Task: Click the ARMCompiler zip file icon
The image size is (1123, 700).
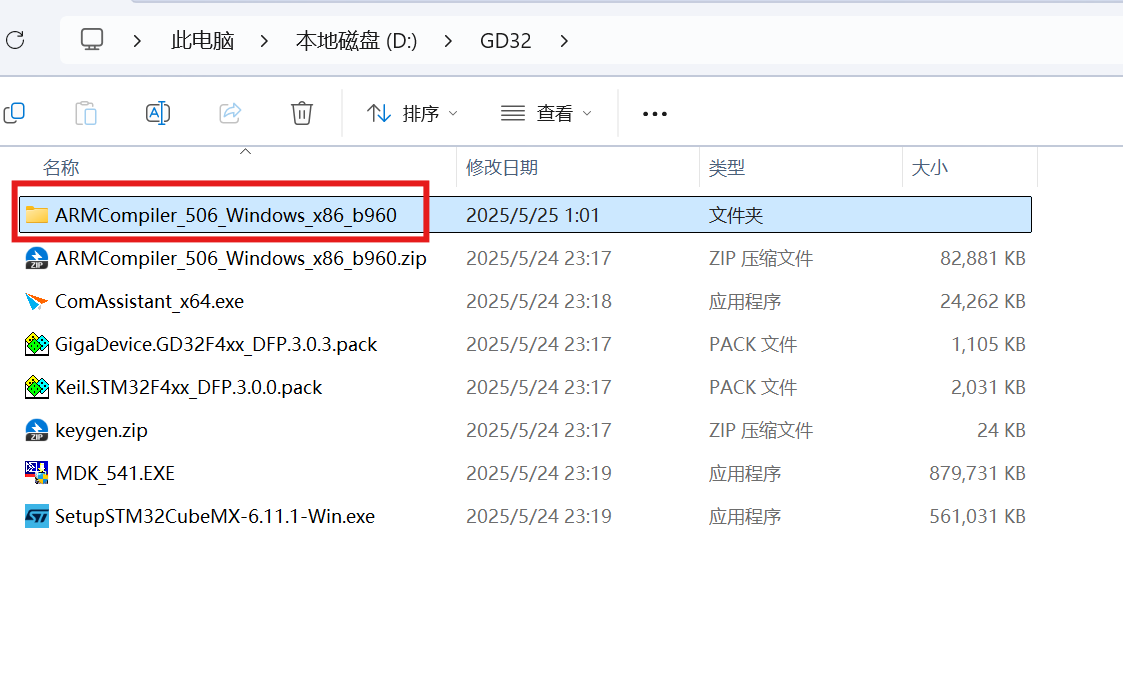Action: (37, 258)
